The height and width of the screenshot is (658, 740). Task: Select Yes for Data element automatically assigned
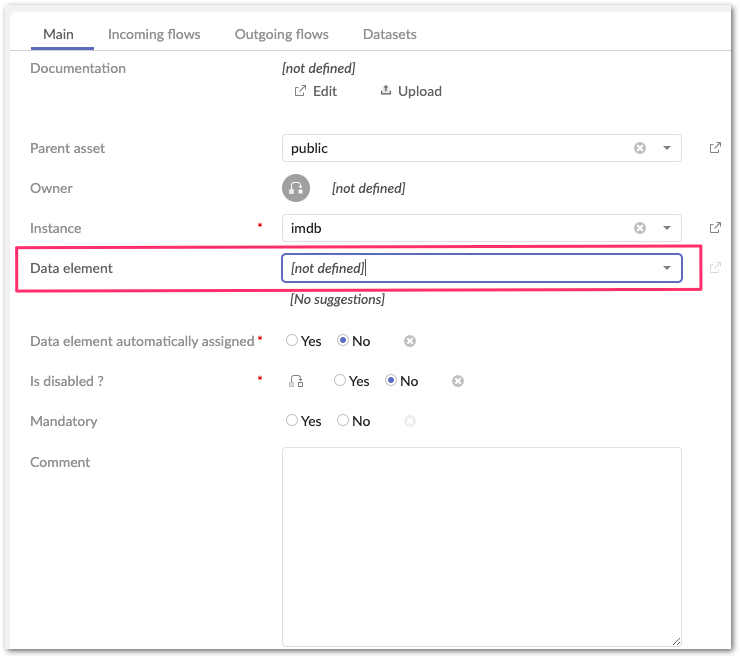coord(292,341)
